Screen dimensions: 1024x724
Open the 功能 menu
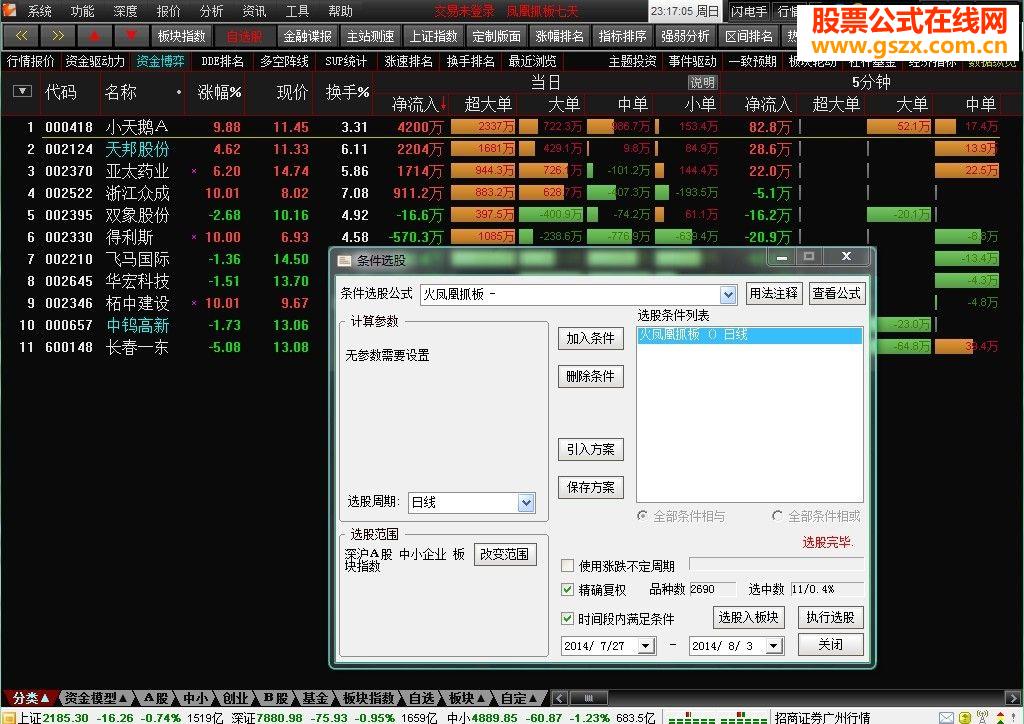[82, 11]
